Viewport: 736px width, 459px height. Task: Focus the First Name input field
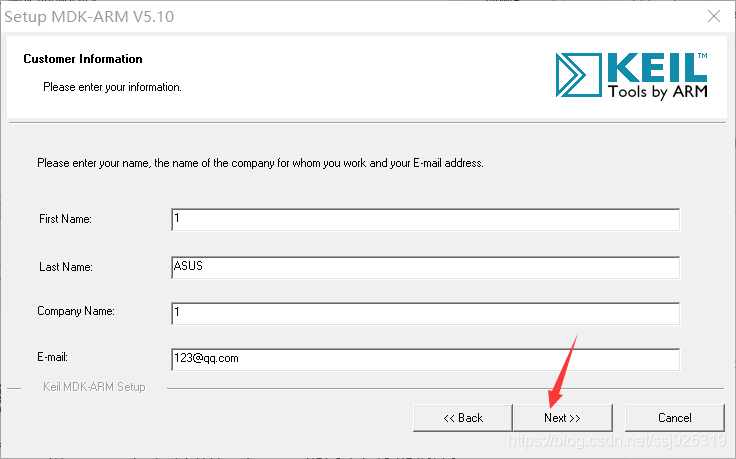coord(425,220)
